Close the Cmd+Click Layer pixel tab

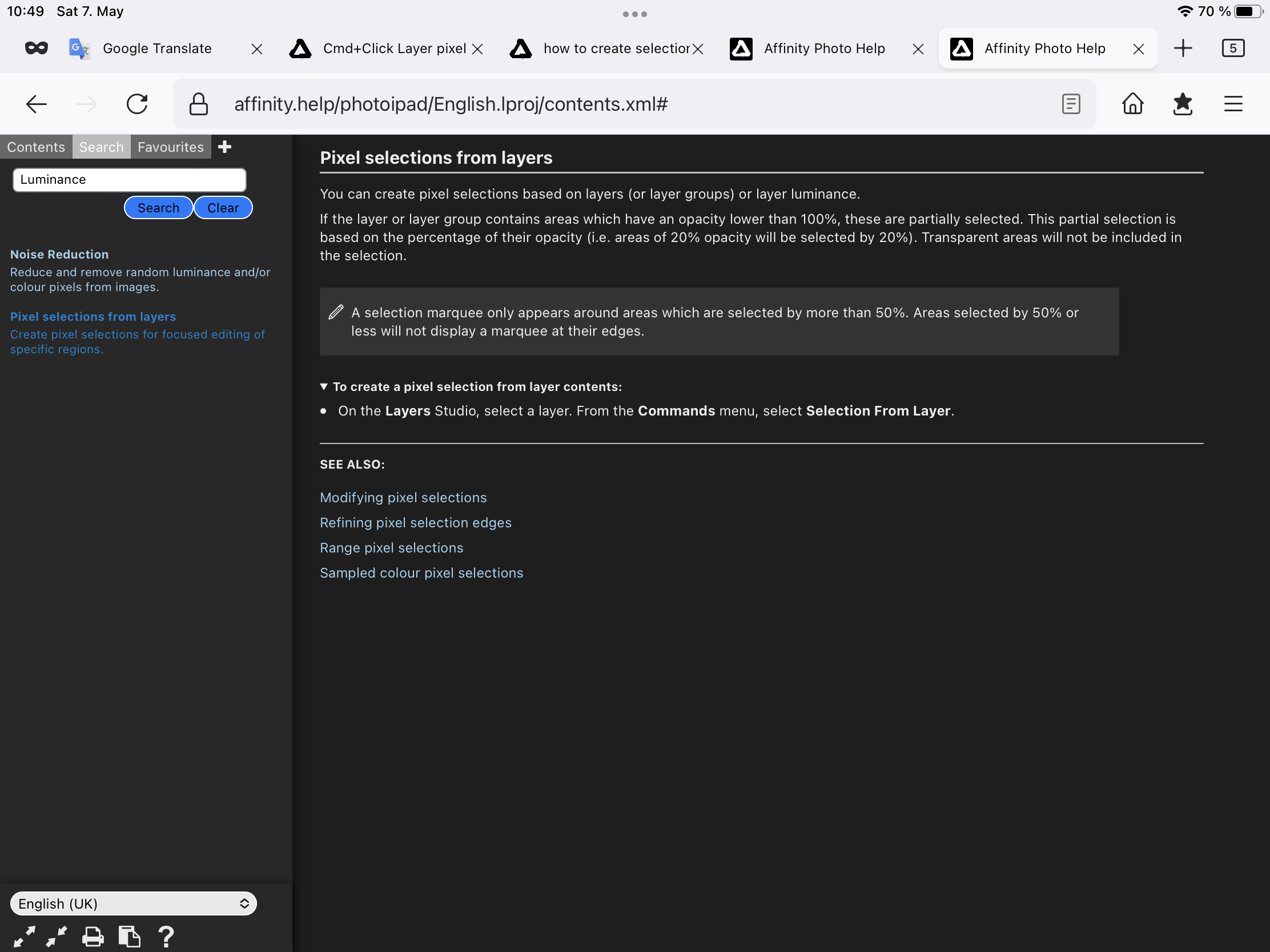point(477,49)
